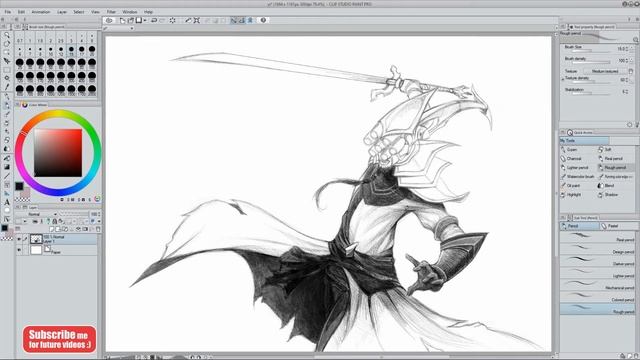Toggle first snap icon in command bar

pos(233,20)
